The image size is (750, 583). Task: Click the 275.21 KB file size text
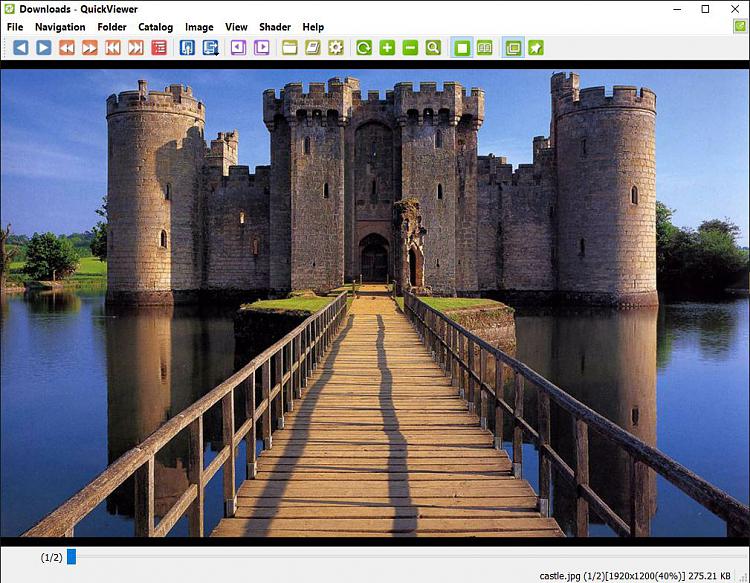click(710, 576)
